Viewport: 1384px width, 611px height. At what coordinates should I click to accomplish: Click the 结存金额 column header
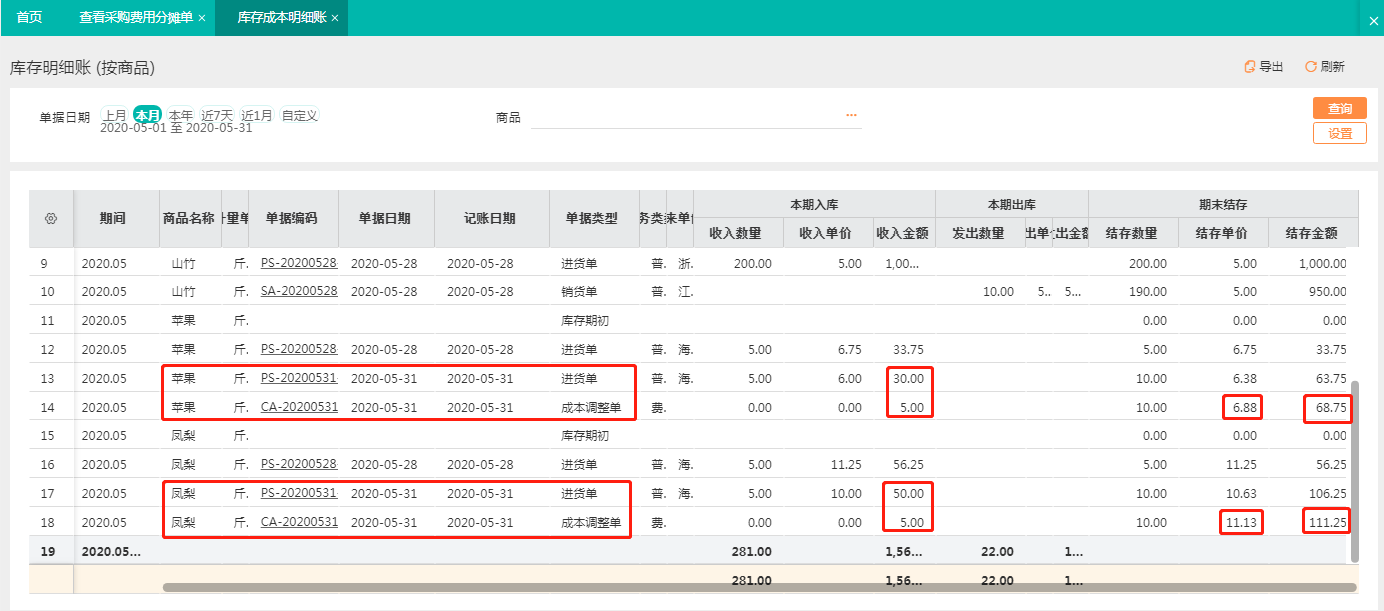point(1312,233)
